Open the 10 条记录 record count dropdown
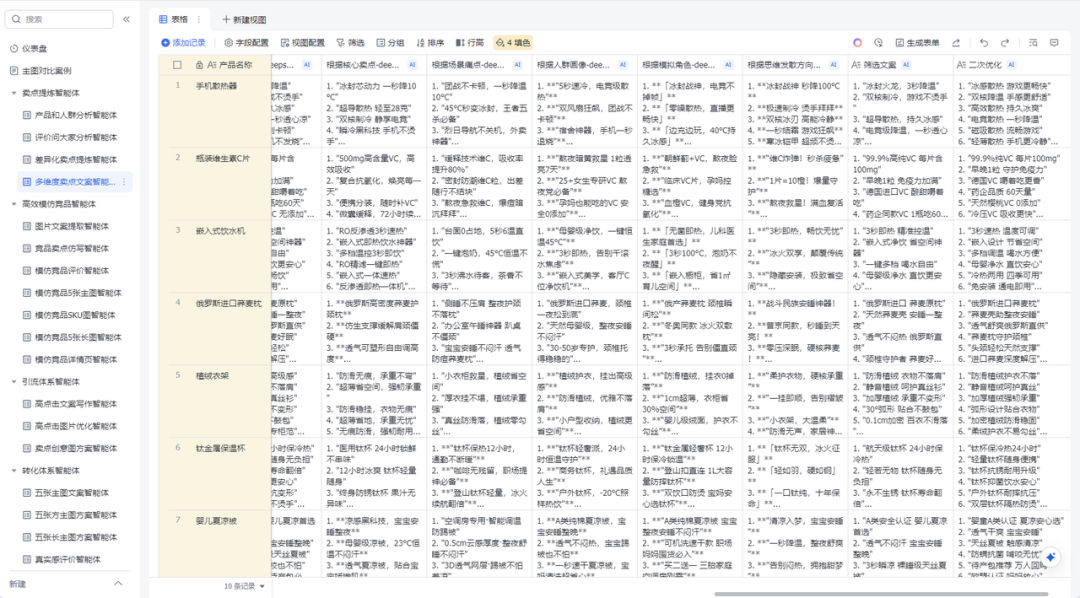This screenshot has height=598, width=1080. [245, 586]
